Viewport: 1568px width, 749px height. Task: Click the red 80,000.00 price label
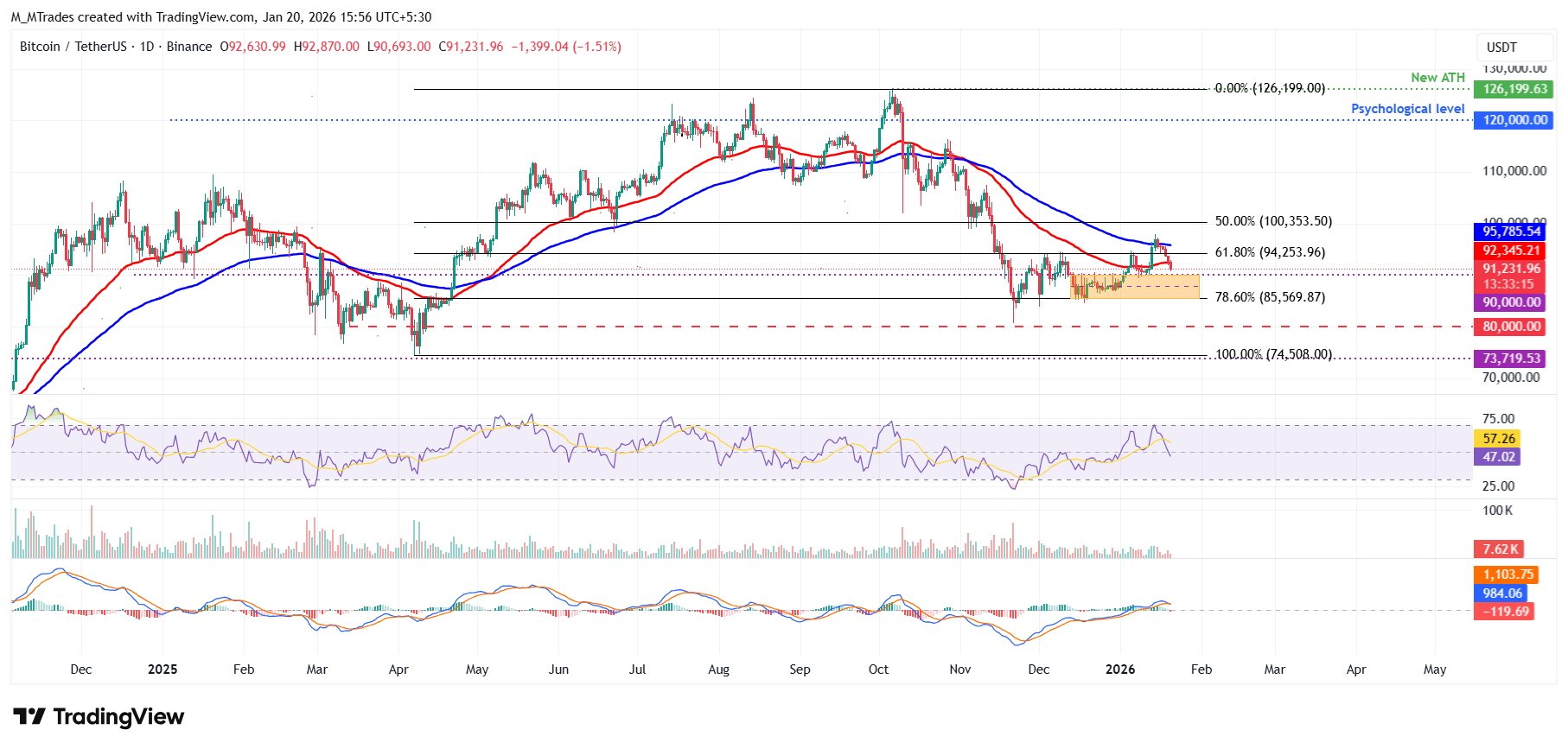click(x=1511, y=327)
